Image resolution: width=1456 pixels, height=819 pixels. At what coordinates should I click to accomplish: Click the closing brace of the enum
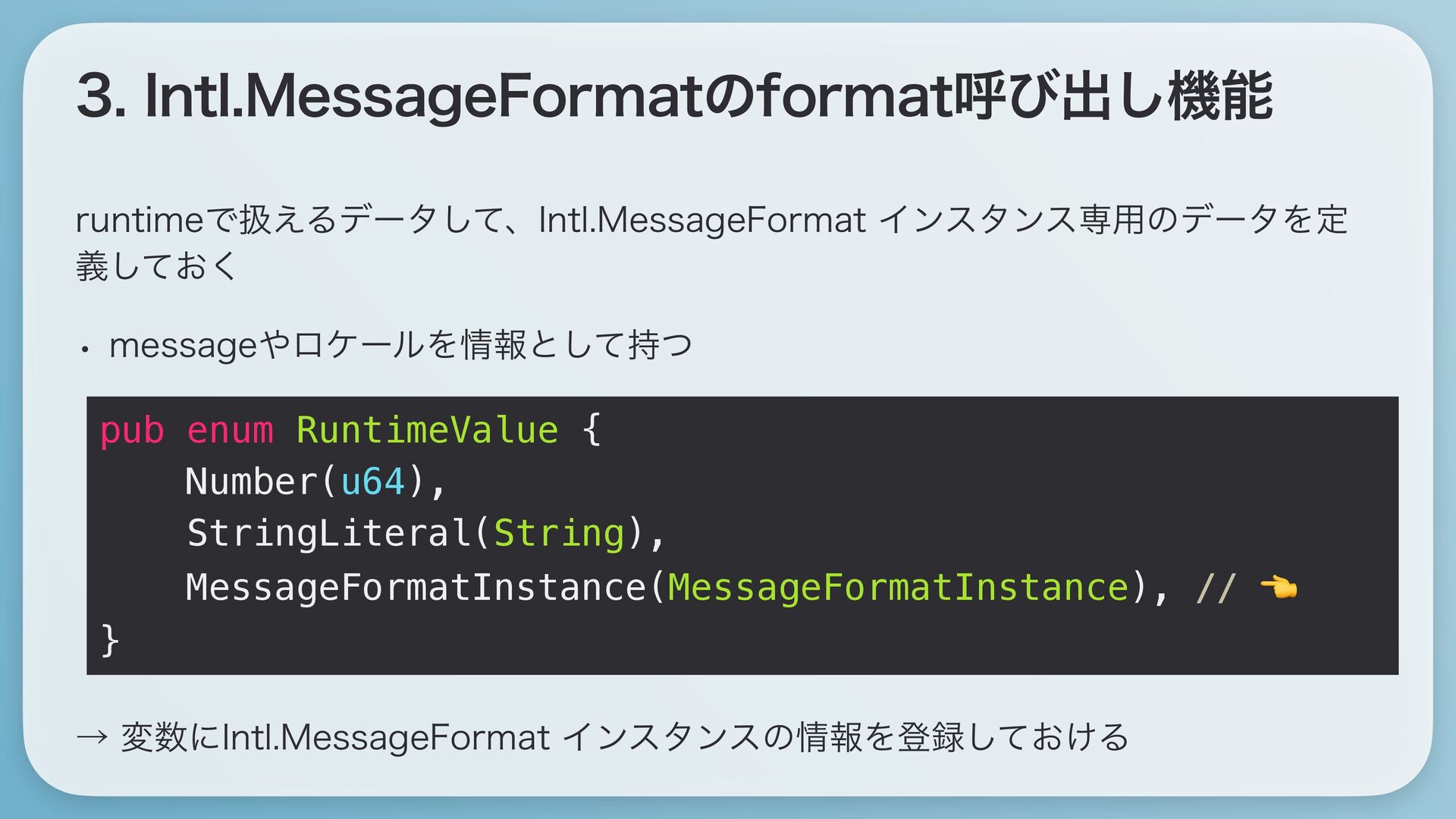click(110, 639)
